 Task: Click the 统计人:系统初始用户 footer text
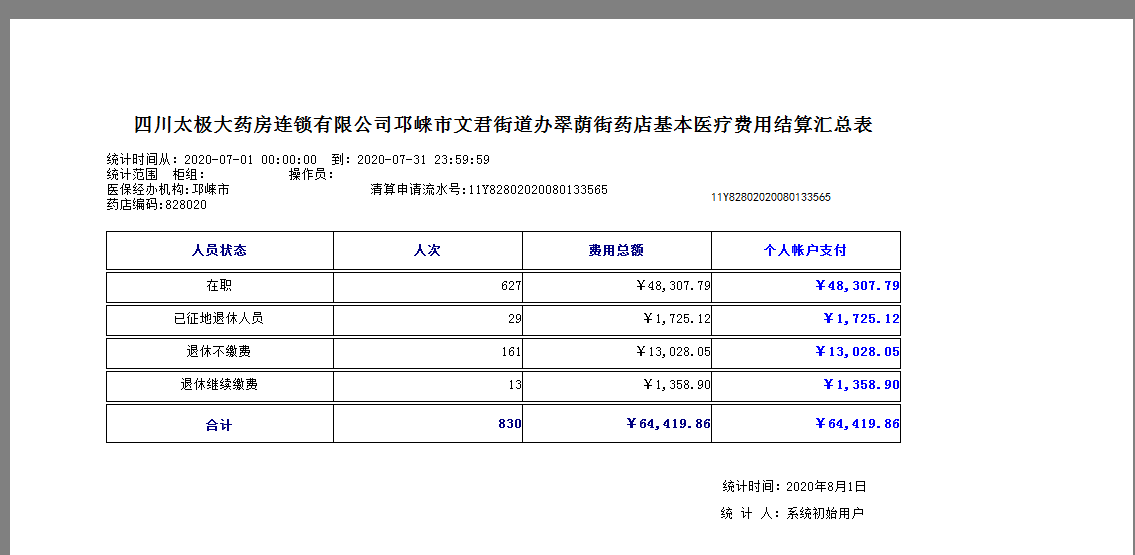pyautogui.click(x=792, y=514)
